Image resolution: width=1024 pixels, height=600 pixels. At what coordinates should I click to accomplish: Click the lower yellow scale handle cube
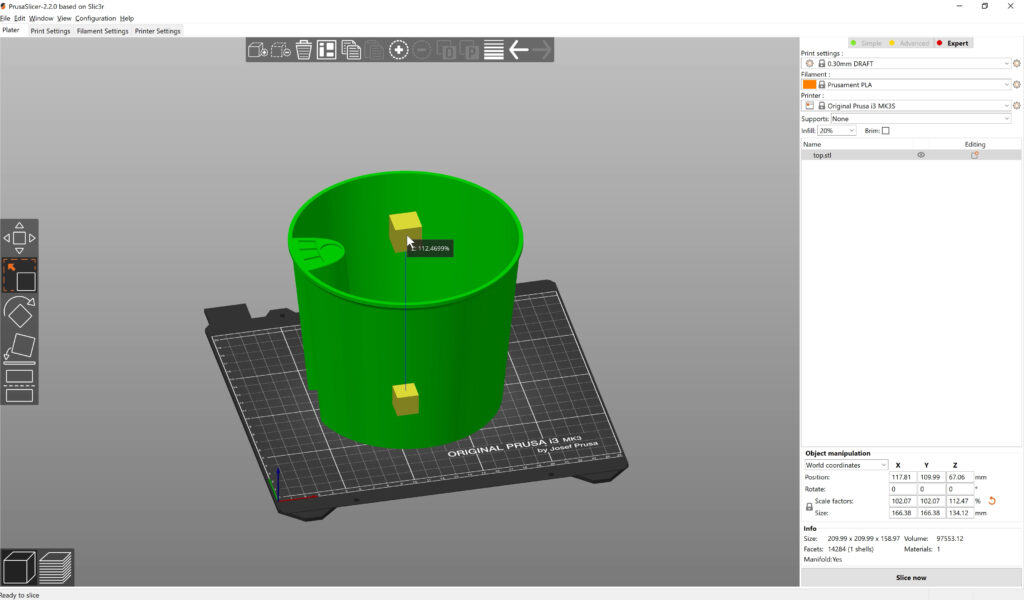coord(406,399)
